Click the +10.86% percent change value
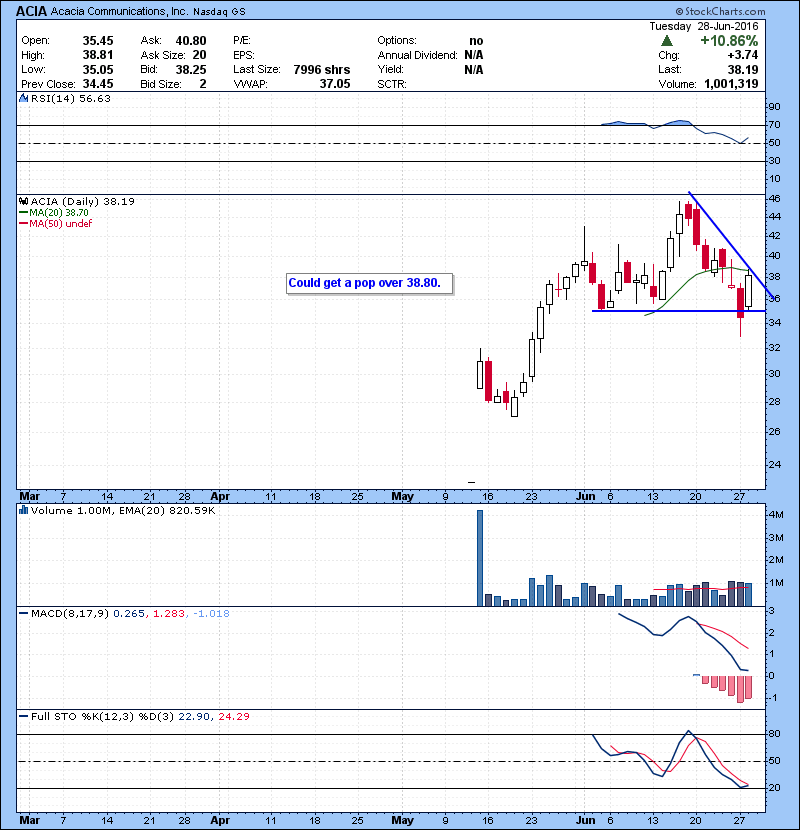Screen dimensions: 800x830 point(729,41)
